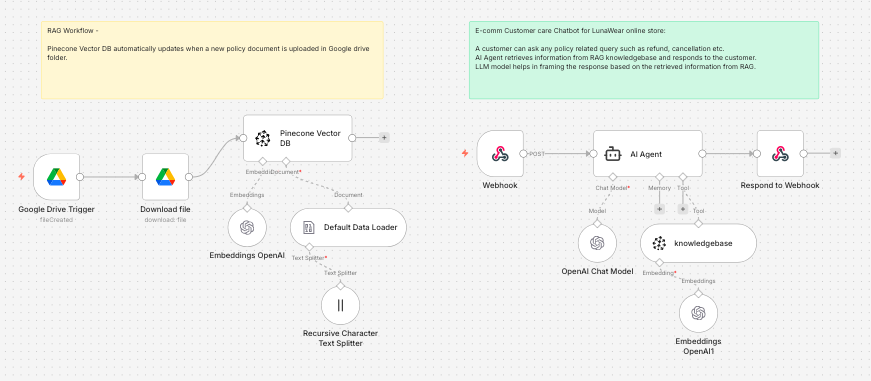Add a node after Pinecone Vector DB

click(384, 138)
